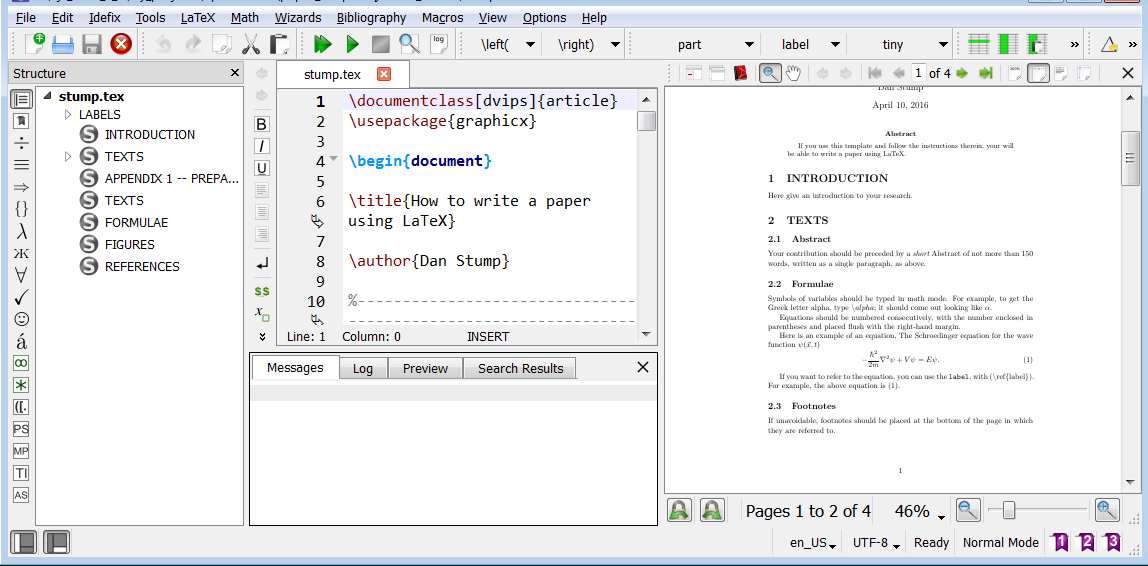
Task: Adjust the PDF zoom slider handle
Action: click(1008, 510)
